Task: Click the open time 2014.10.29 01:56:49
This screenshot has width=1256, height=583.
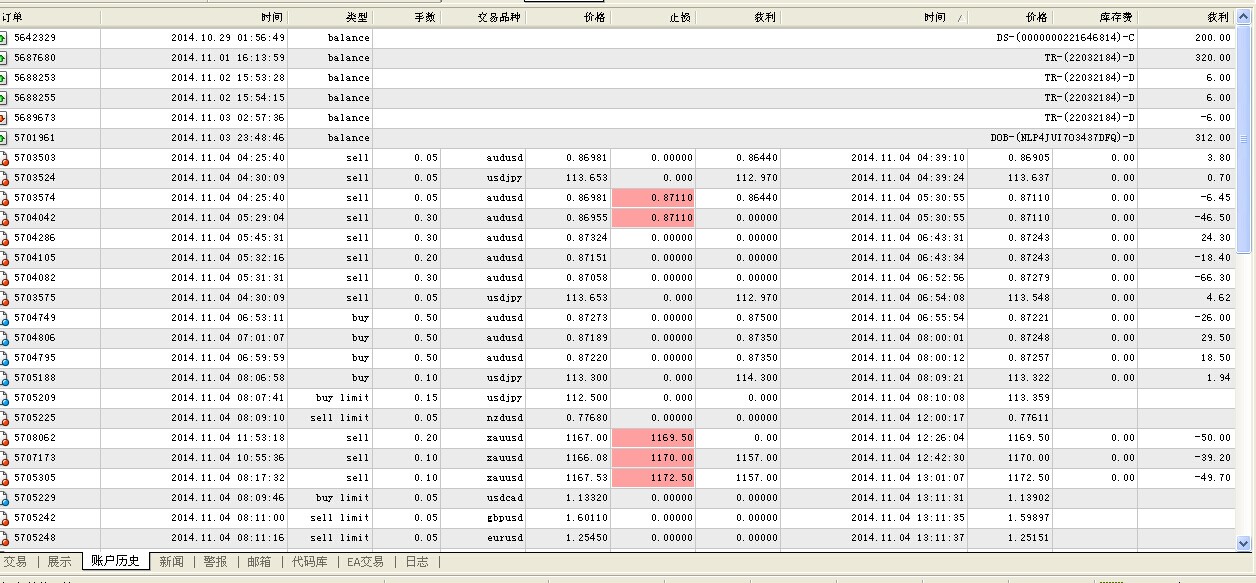Action: (x=228, y=38)
